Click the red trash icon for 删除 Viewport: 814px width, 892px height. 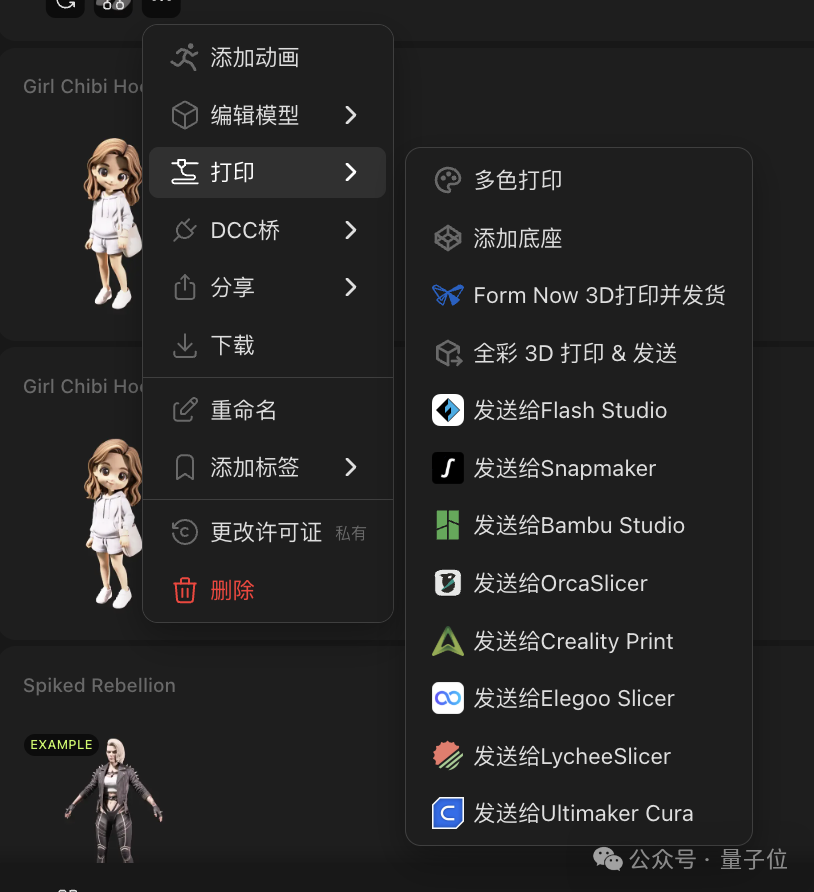coord(184,590)
